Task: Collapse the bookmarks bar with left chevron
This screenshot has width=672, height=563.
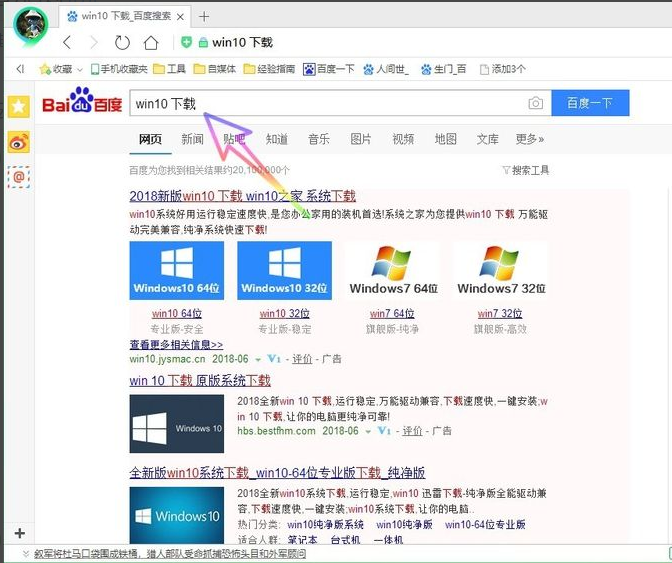Action: pos(20,69)
